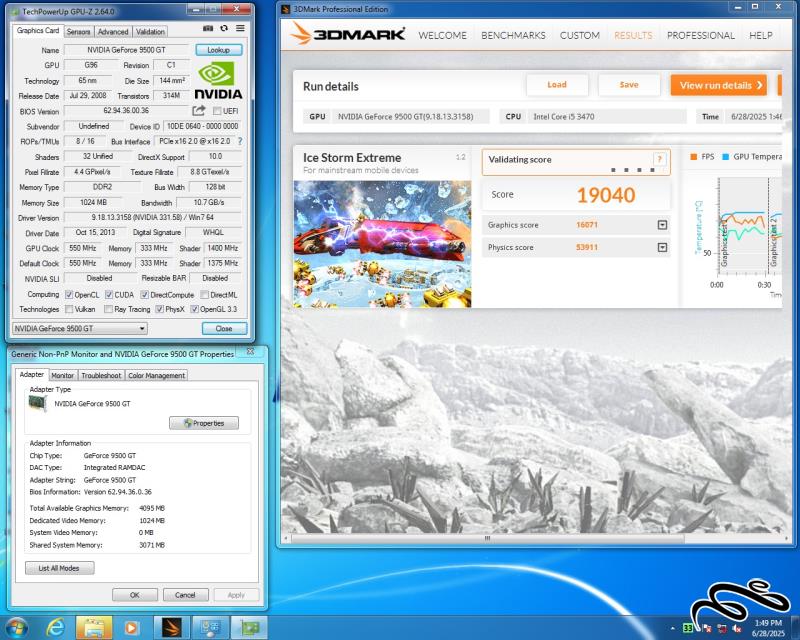Click Ice Storm Extreme thumbnail image
The image size is (800, 640).
coord(382,244)
